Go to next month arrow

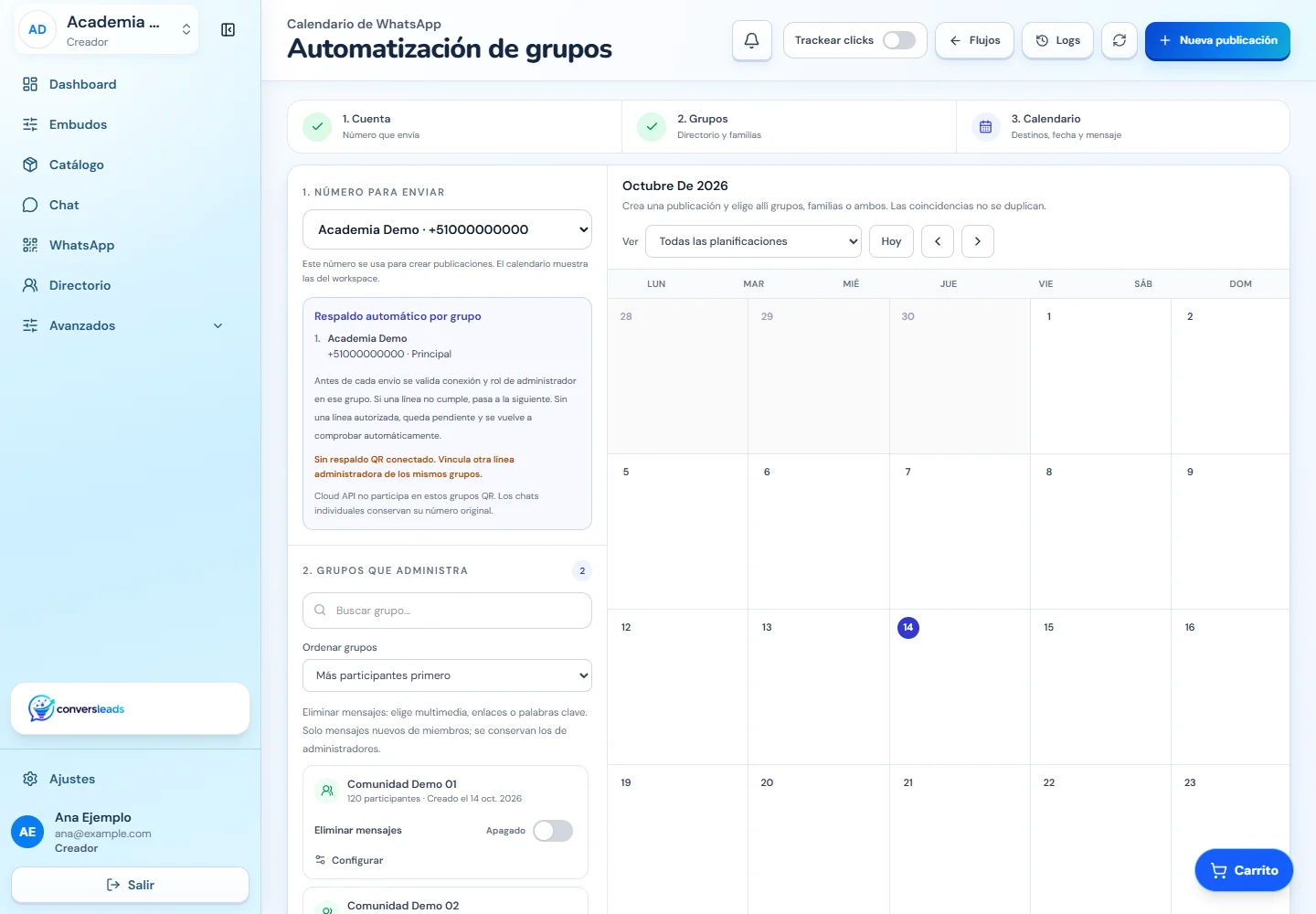pos(978,241)
